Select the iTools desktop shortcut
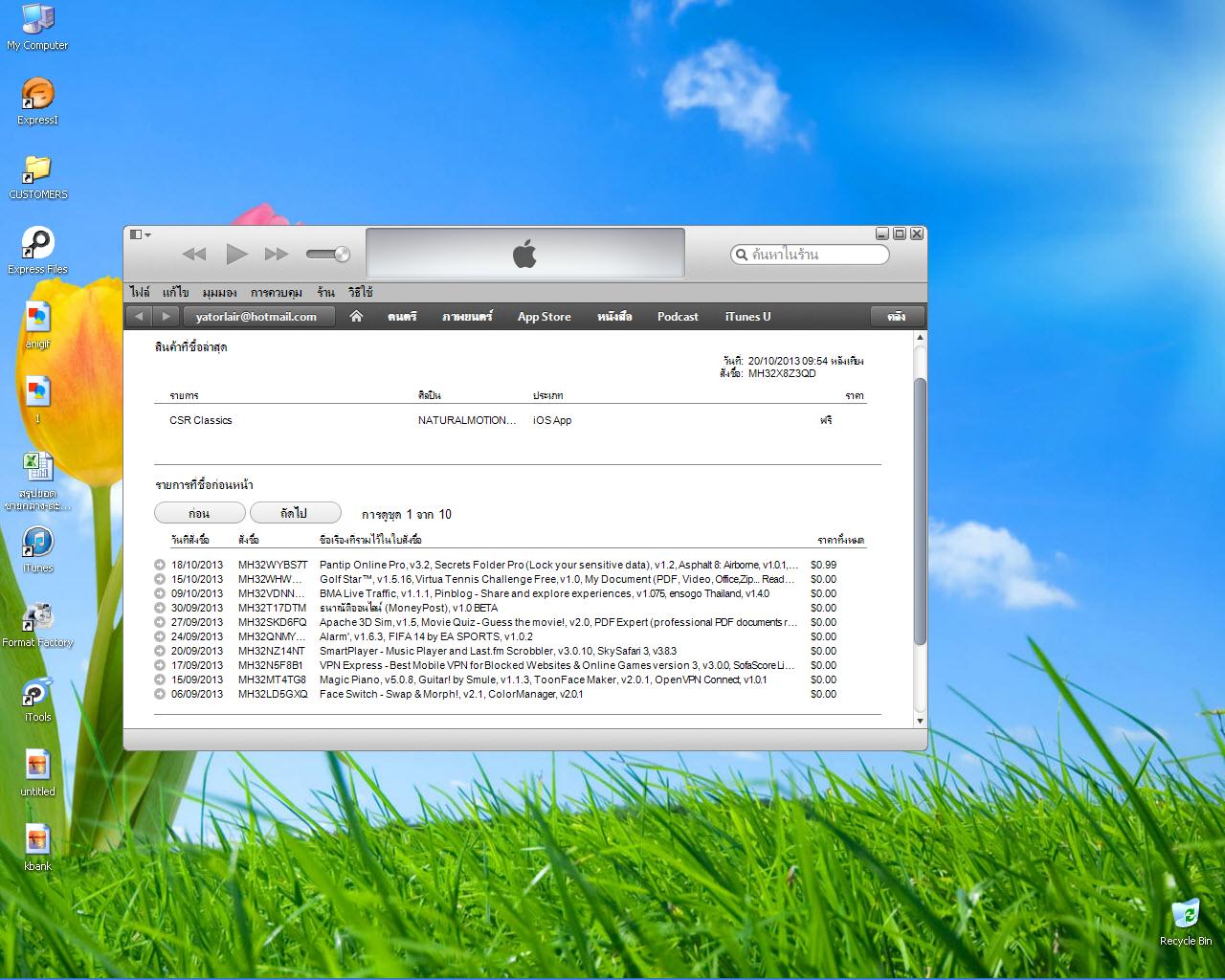 click(37, 699)
